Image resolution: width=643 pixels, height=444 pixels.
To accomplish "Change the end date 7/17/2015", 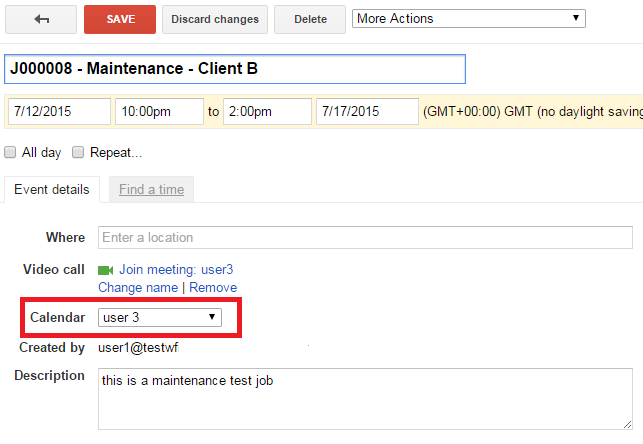I will (x=367, y=112).
